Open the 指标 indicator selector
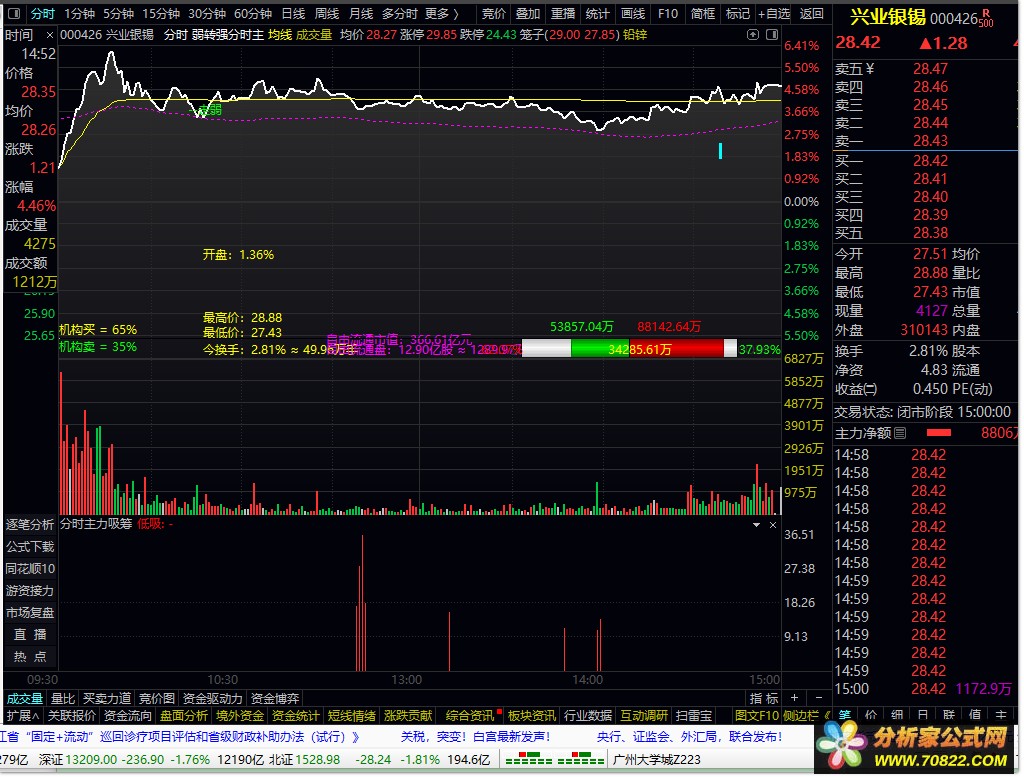Image resolution: width=1024 pixels, height=777 pixels. [764, 699]
